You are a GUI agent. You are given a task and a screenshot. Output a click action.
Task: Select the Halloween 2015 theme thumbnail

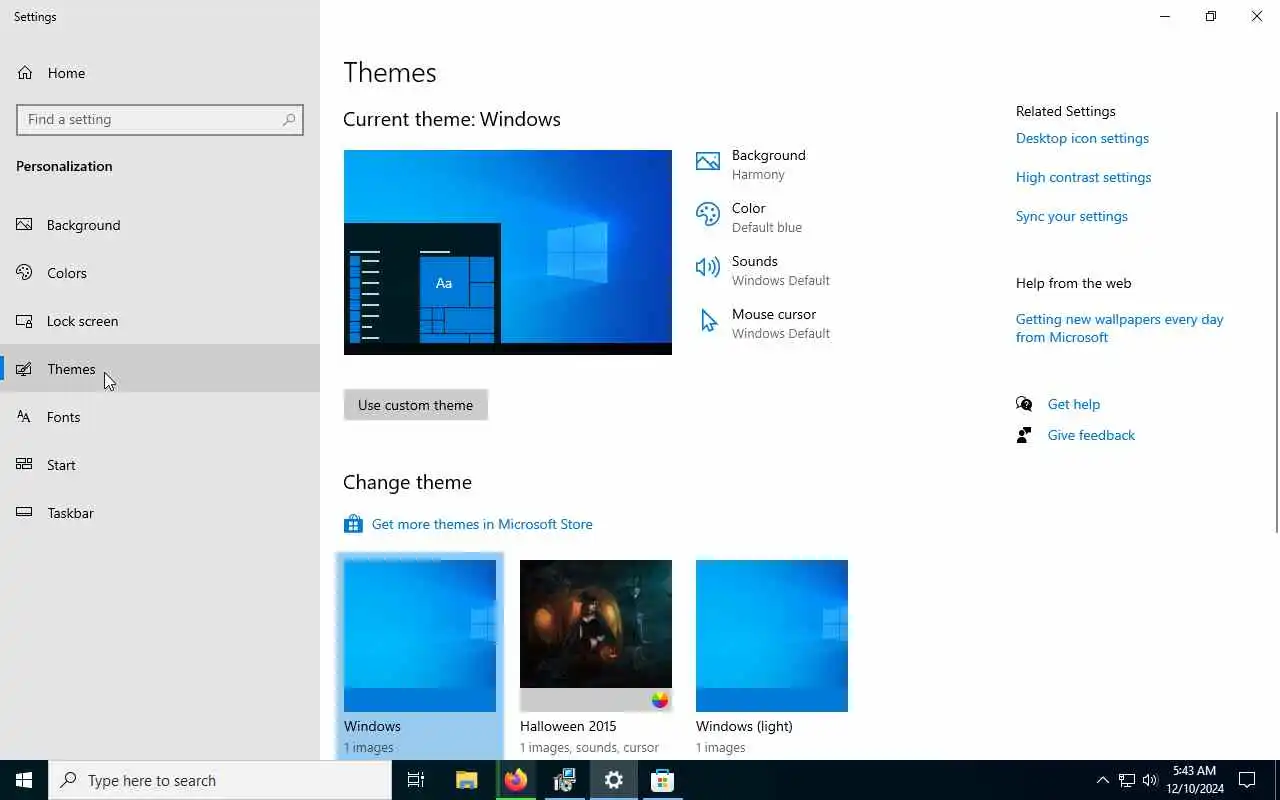point(596,636)
